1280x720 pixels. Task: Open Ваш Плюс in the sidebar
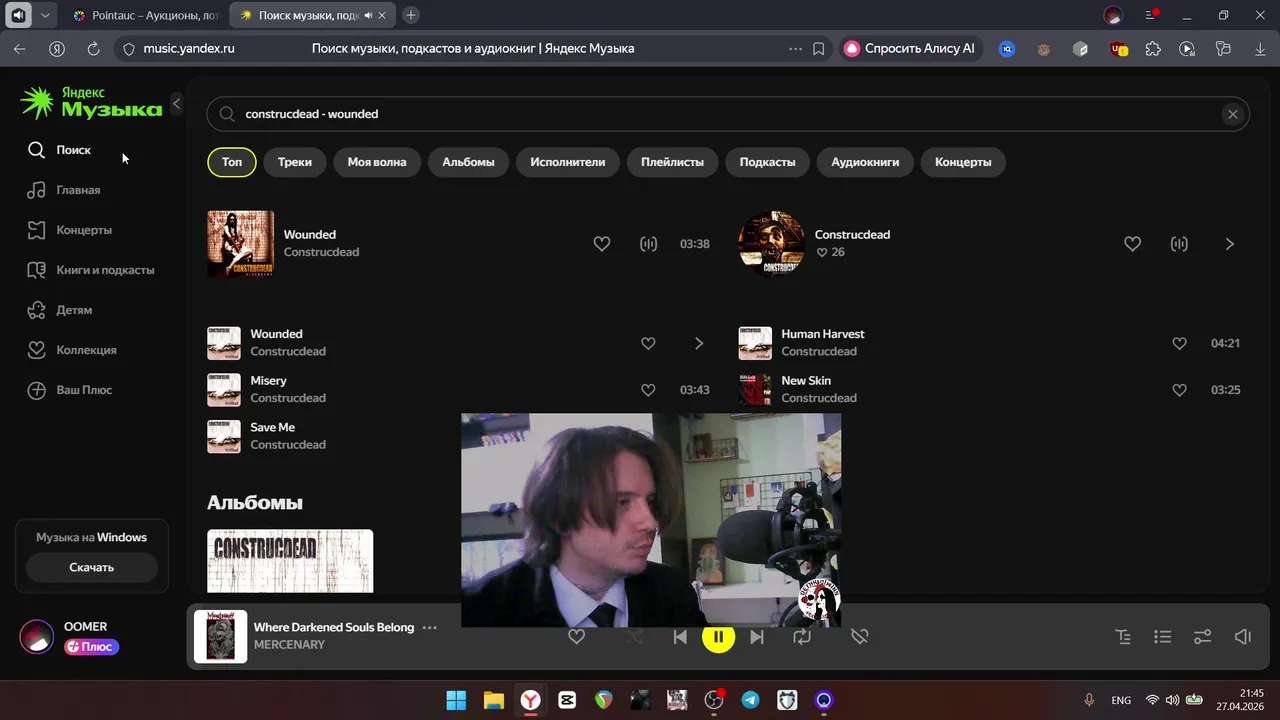(70, 390)
